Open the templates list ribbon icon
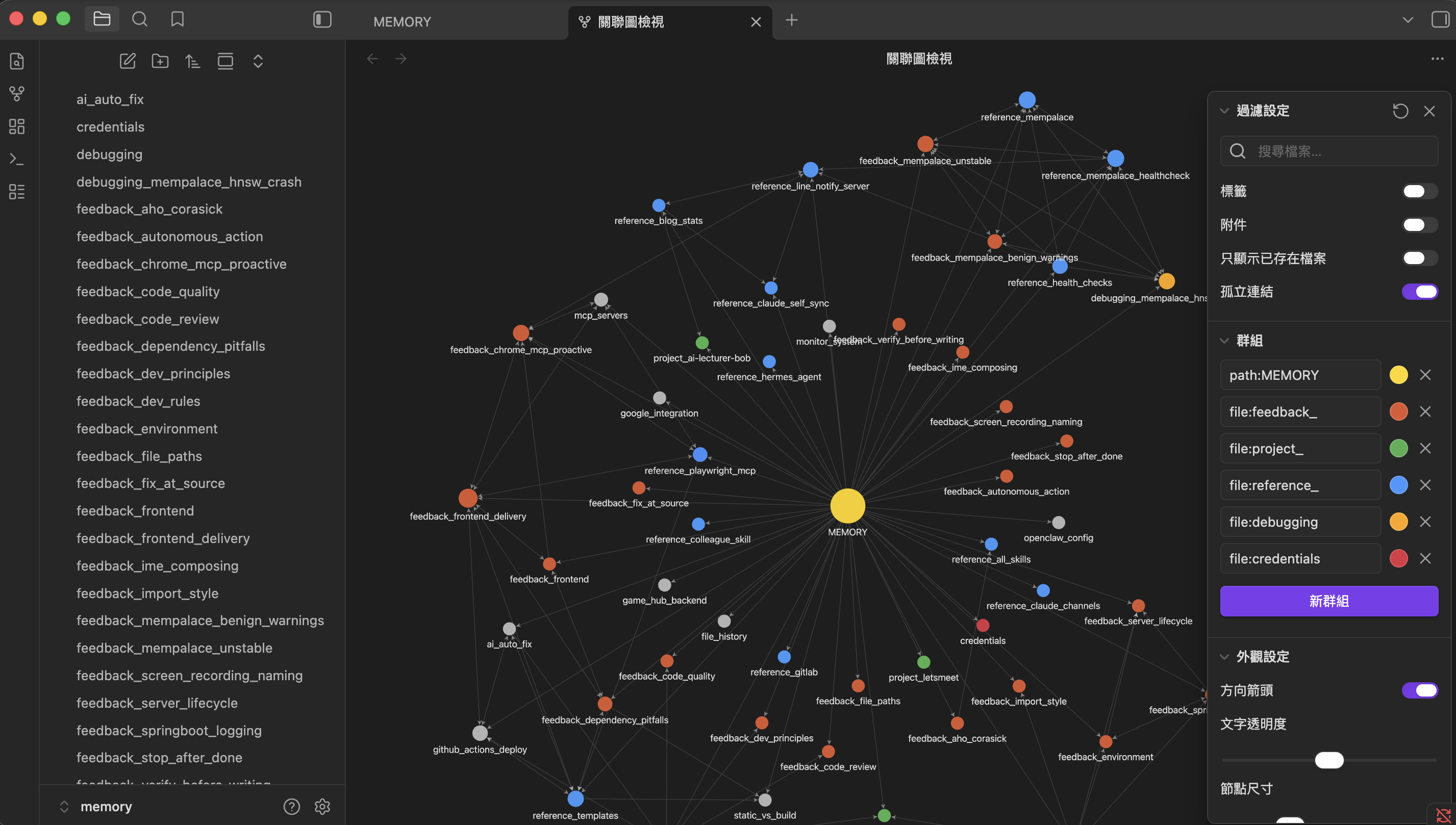Viewport: 1456px width, 825px height. [x=17, y=192]
